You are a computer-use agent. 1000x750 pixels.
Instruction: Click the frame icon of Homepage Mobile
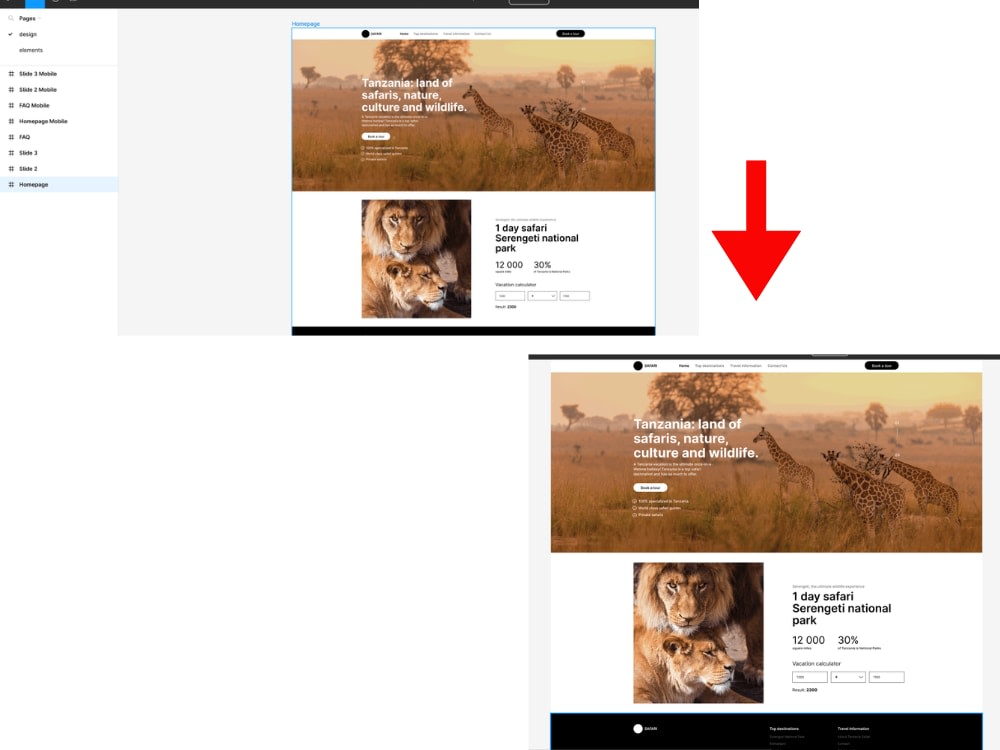click(11, 121)
